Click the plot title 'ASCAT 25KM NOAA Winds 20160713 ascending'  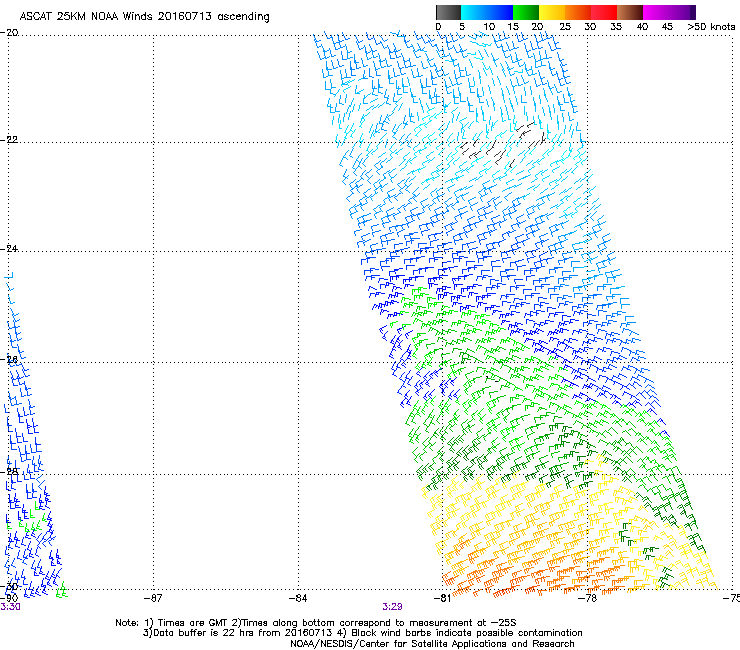tap(144, 16)
